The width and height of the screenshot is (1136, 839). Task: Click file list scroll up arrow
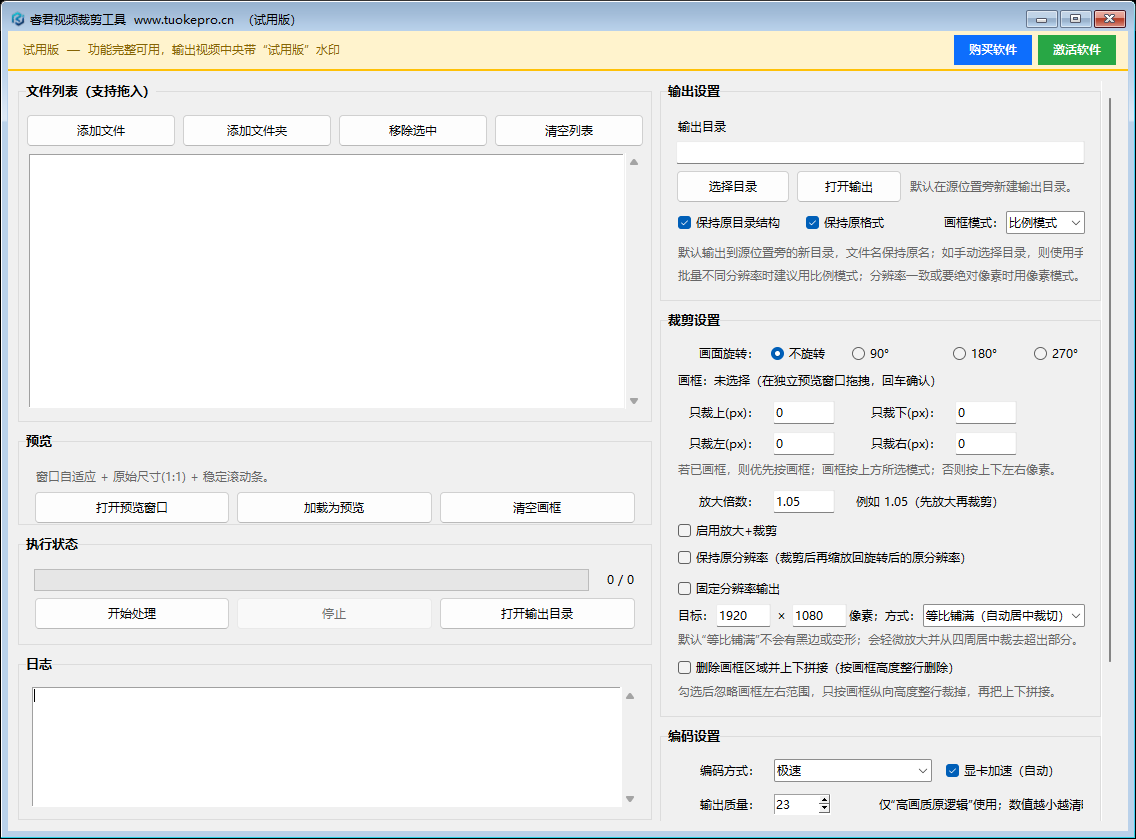pos(634,162)
